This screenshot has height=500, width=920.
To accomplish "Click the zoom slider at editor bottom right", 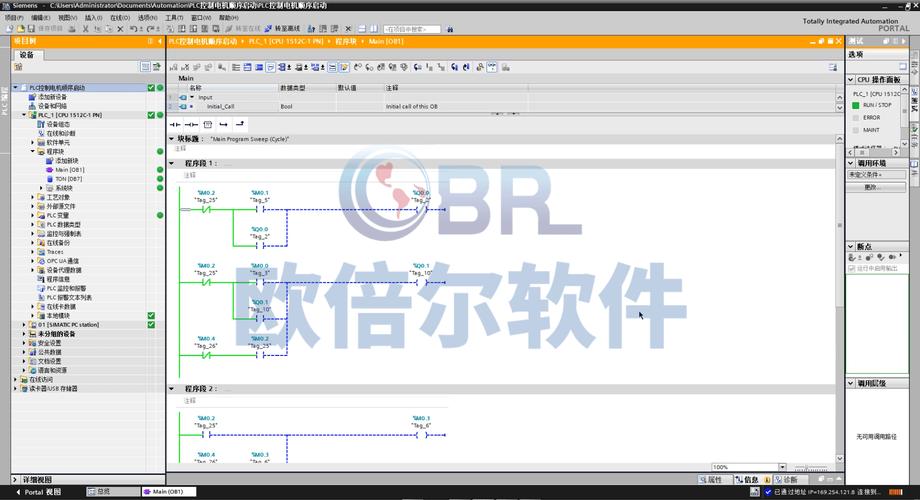I will pyautogui.click(x=811, y=467).
